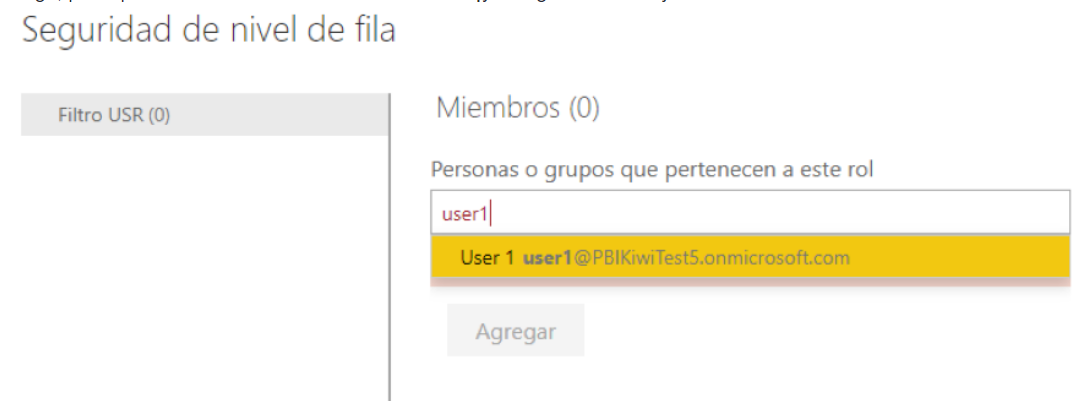Image resolution: width=1081 pixels, height=401 pixels.
Task: Focus the people or groups input field
Action: tap(750, 213)
